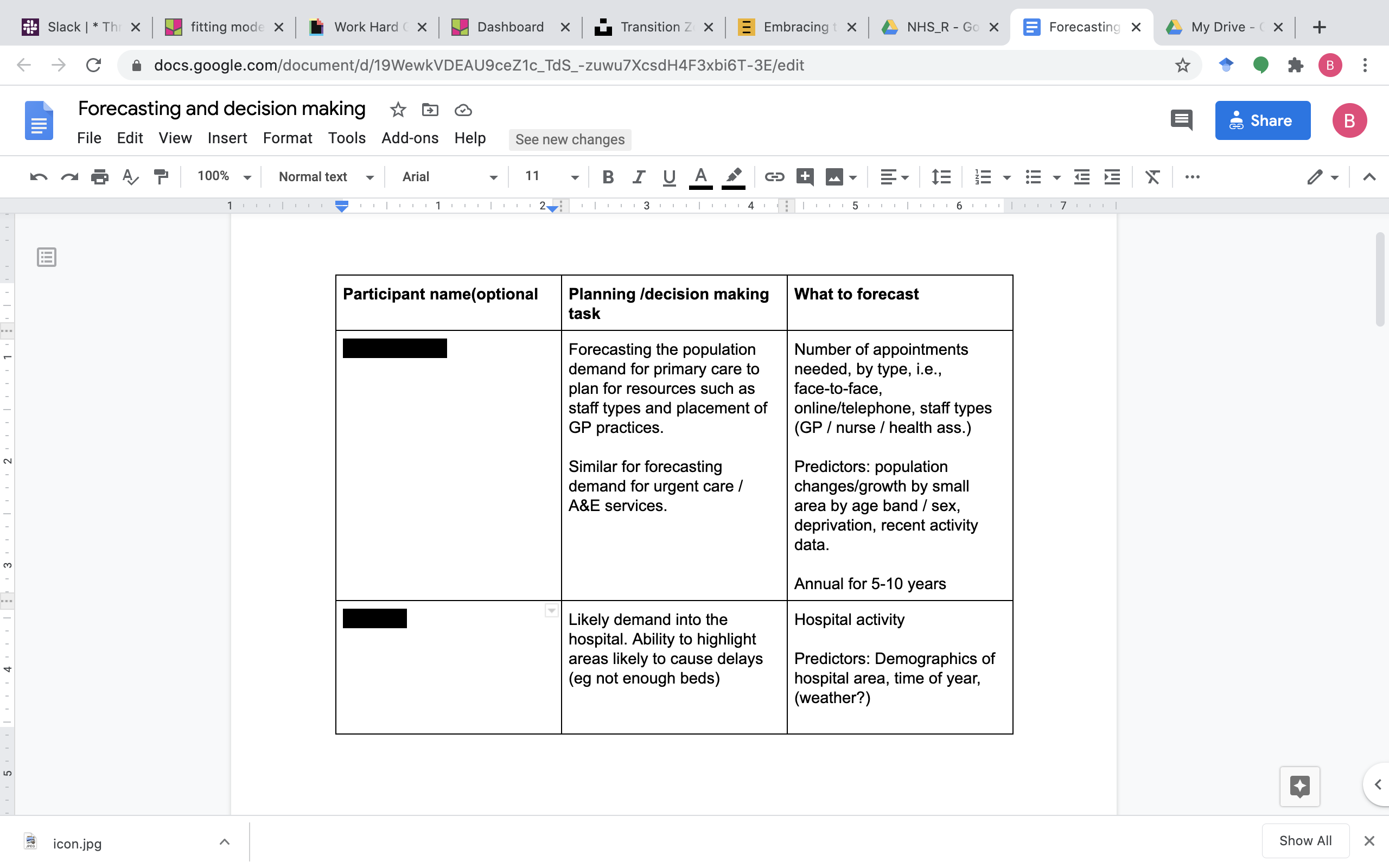This screenshot has height=868, width=1389.
Task: Toggle Italic formatting
Action: tap(638, 177)
